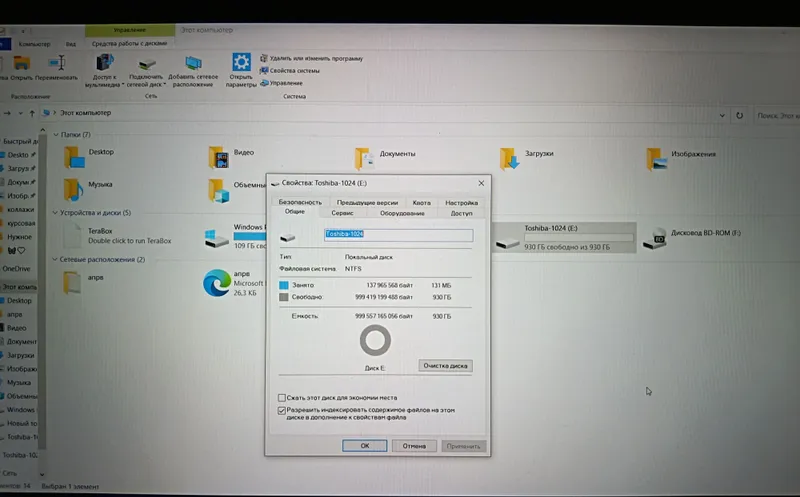This screenshot has width=800, height=497.
Task: Switch to the Сервис tab
Action: pyautogui.click(x=342, y=213)
